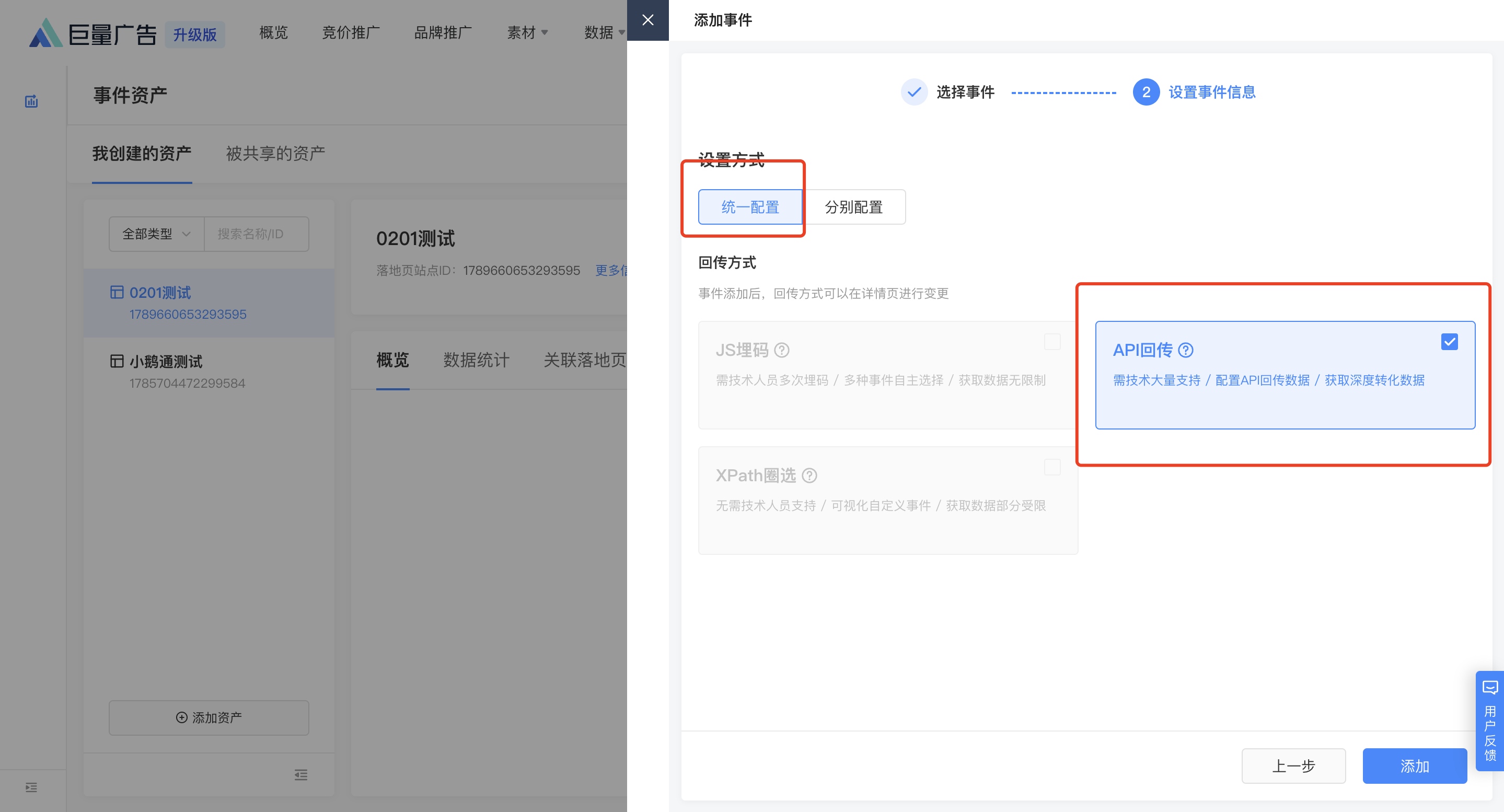Switch to the 概览 detail tab
The image size is (1504, 812).
(393, 359)
